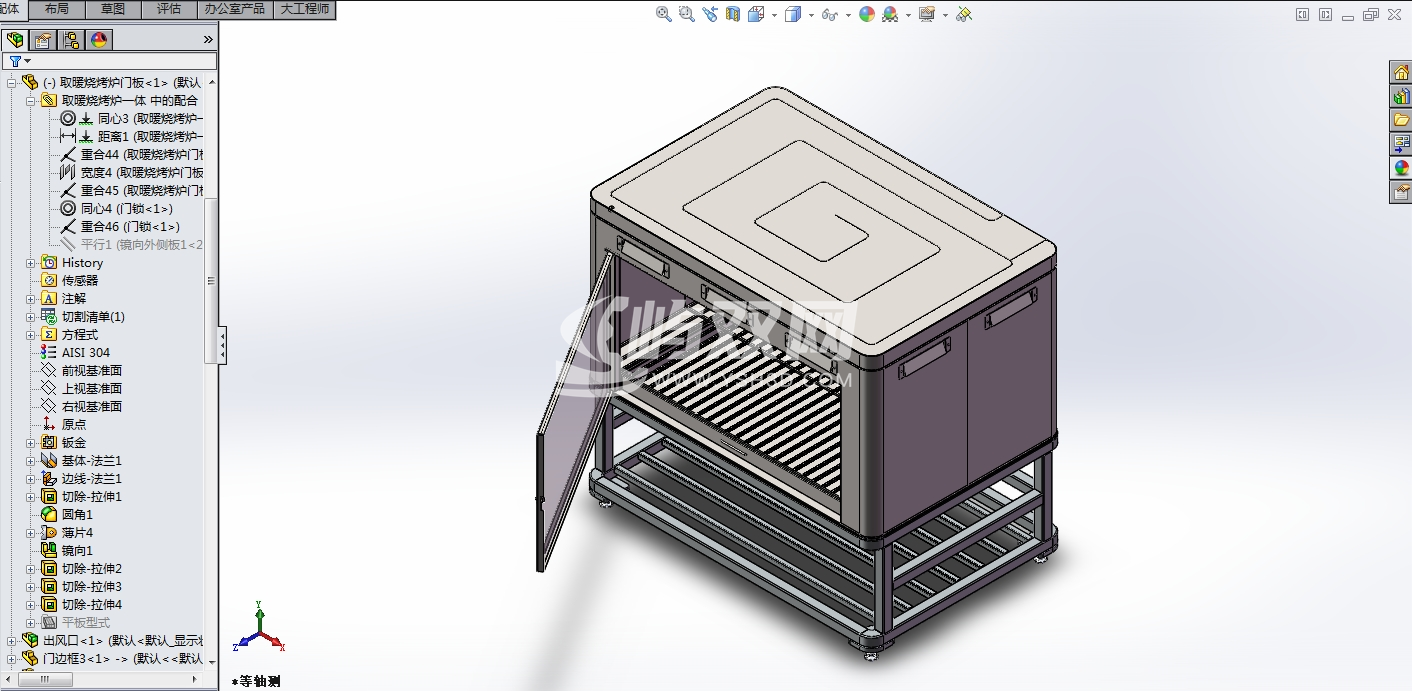1412x691 pixels.
Task: Select the 前视基准面 plane
Action: [82, 371]
